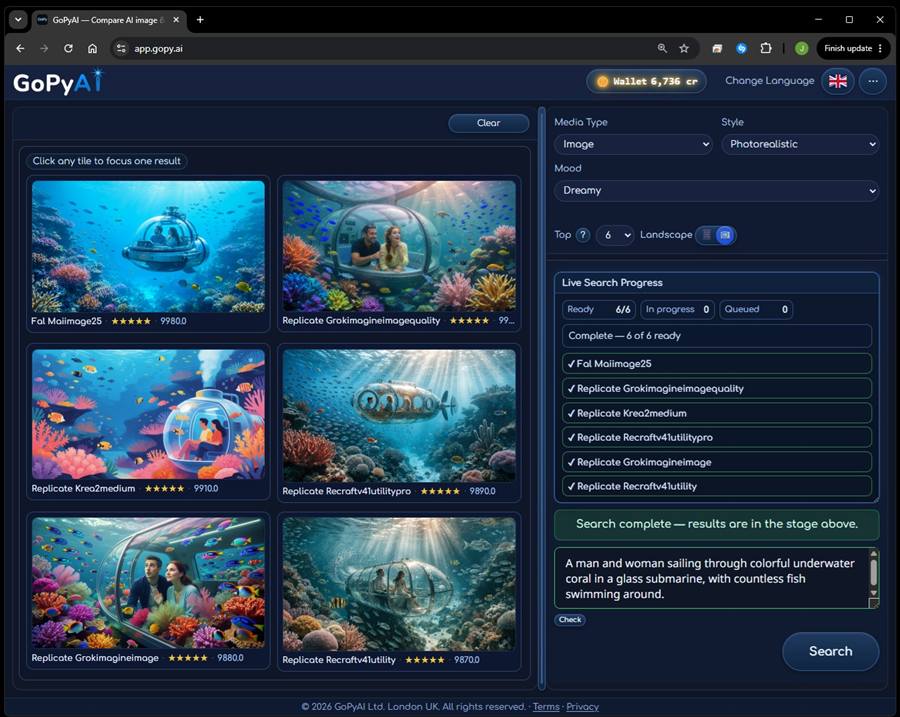Toggle the Landscape orientation switch

coord(716,235)
